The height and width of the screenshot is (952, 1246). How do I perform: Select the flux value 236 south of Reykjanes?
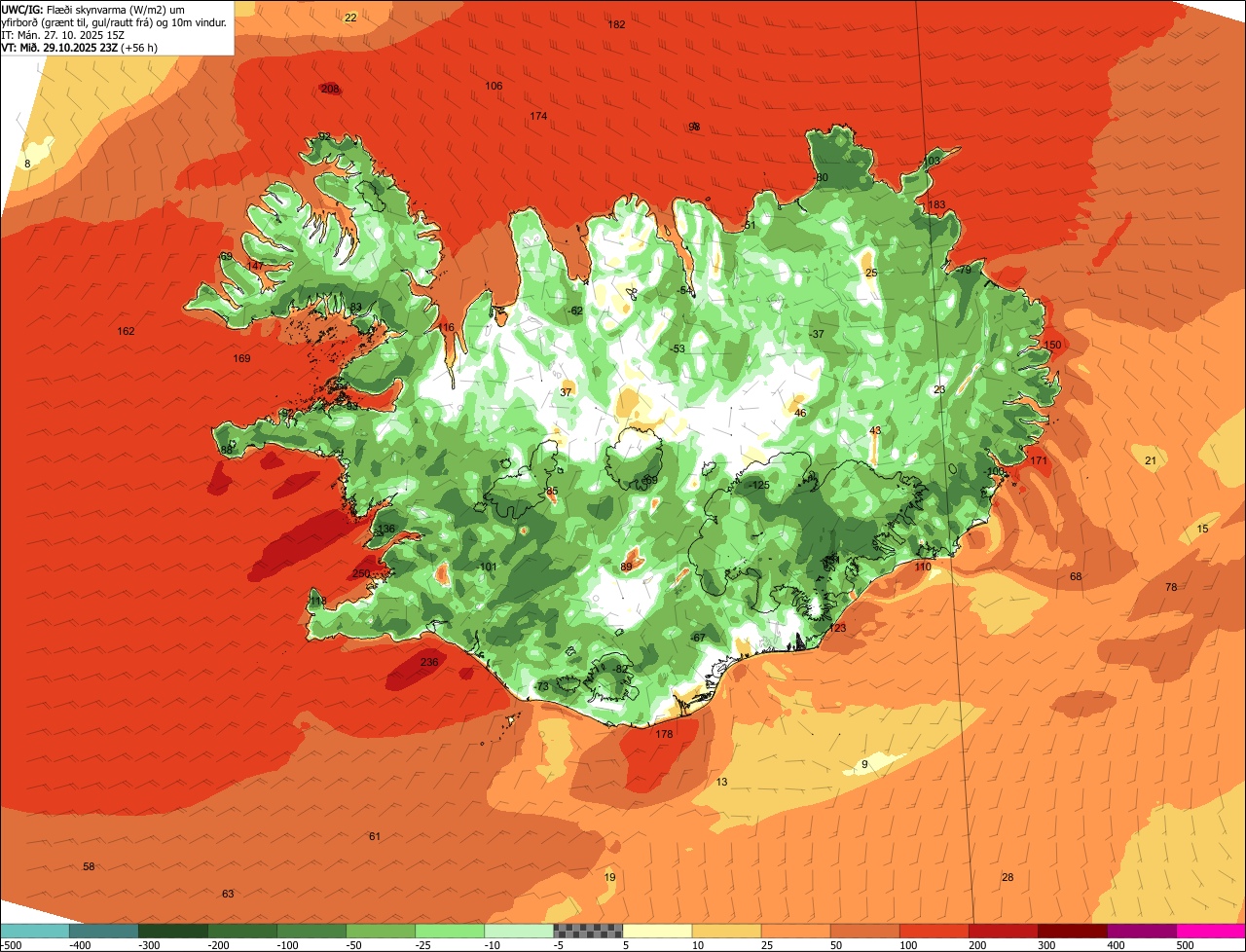coord(429,662)
